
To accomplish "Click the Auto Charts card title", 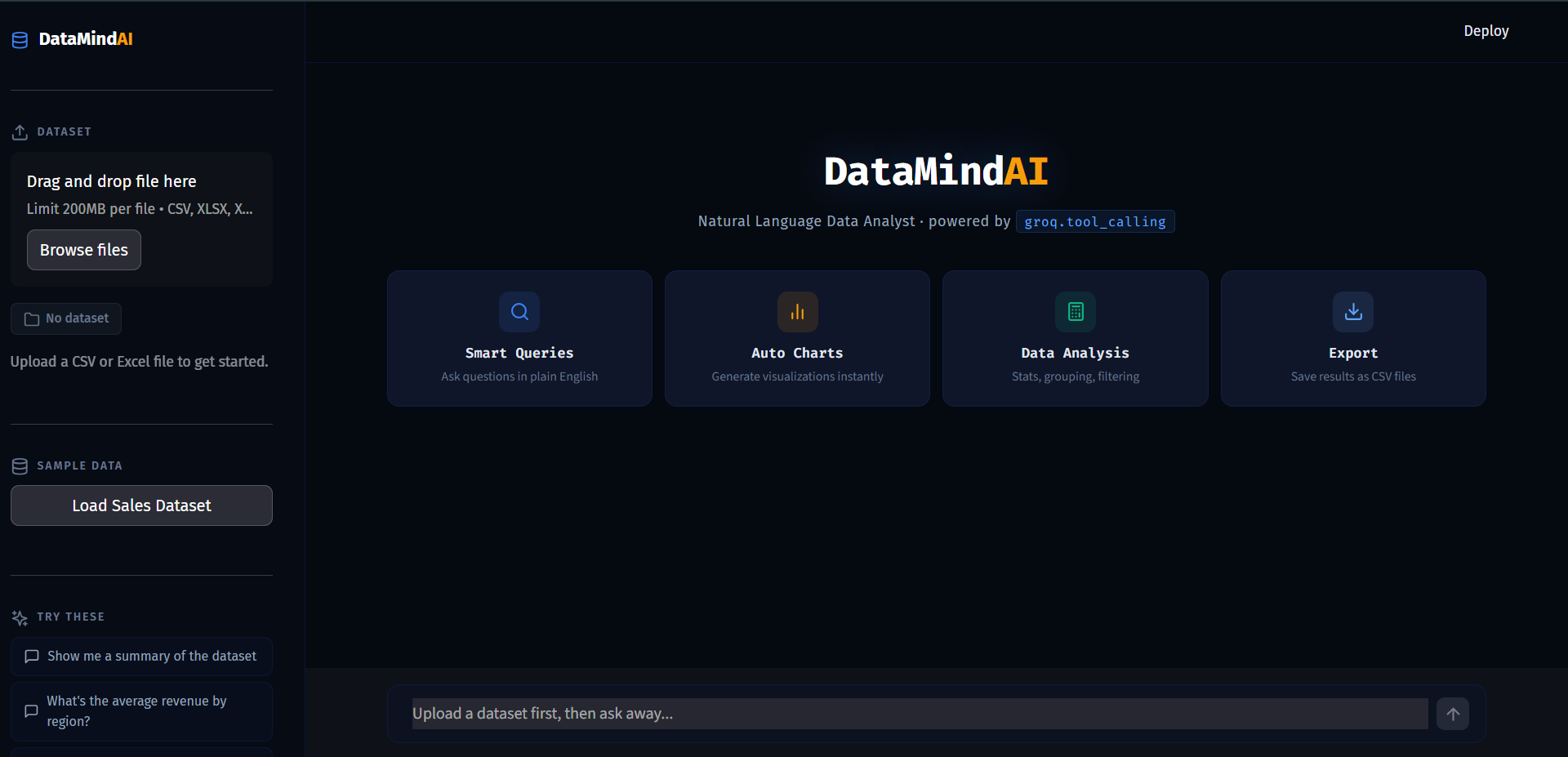I will 797,354.
